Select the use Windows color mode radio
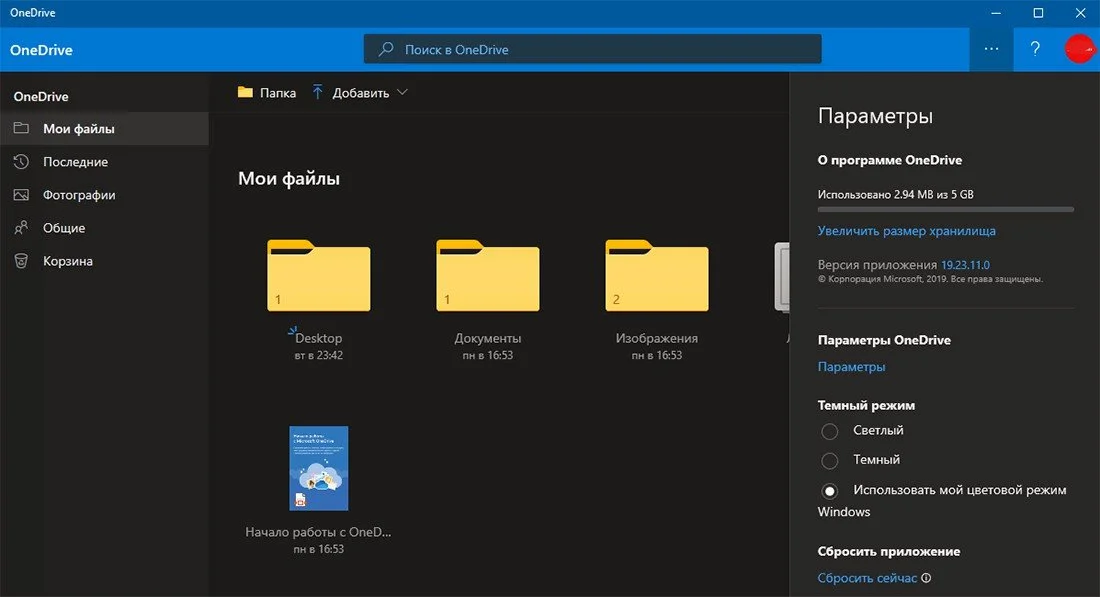Viewport: 1100px width, 597px height. pyautogui.click(x=829, y=491)
